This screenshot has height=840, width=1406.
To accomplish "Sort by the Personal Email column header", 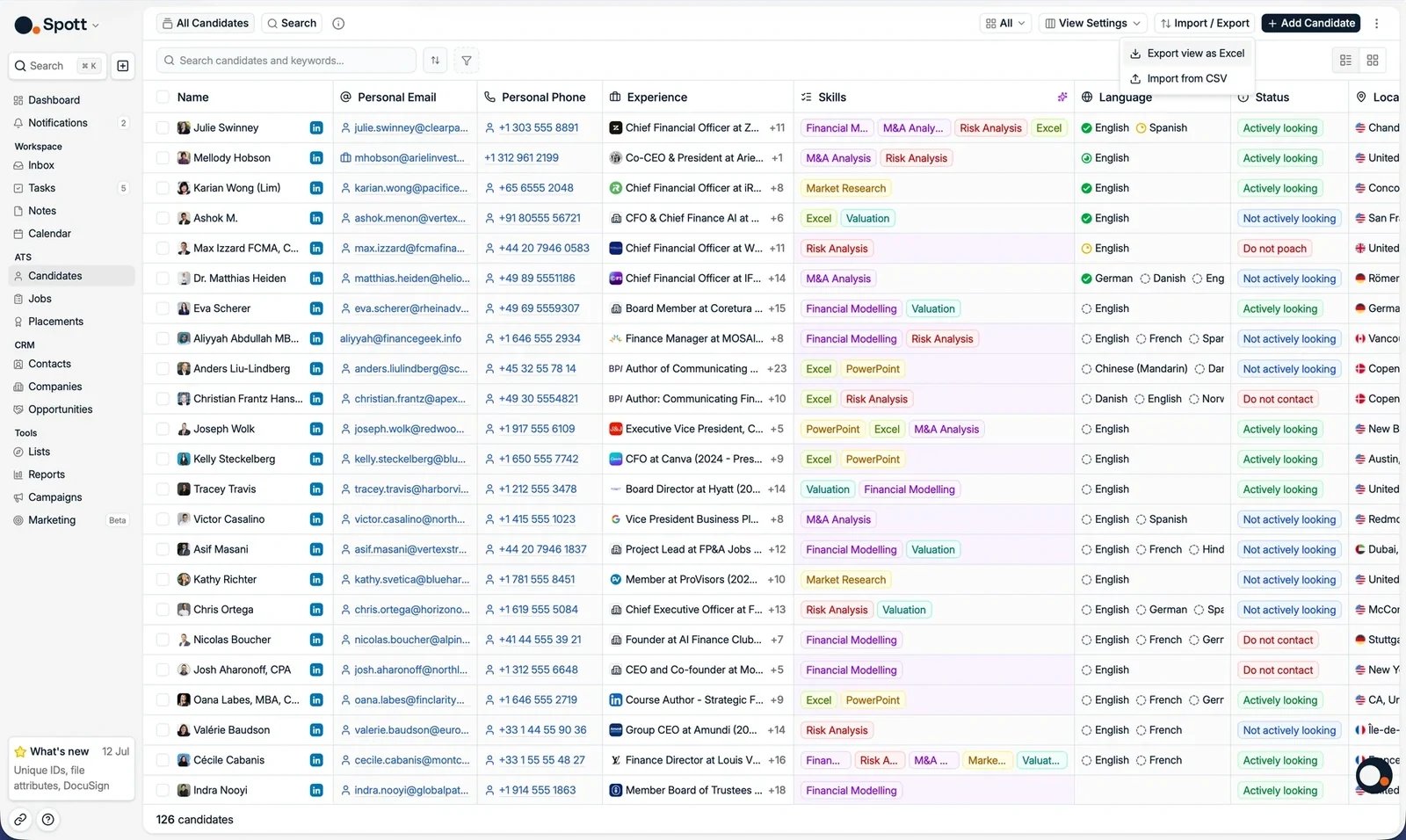I will [x=396, y=98].
